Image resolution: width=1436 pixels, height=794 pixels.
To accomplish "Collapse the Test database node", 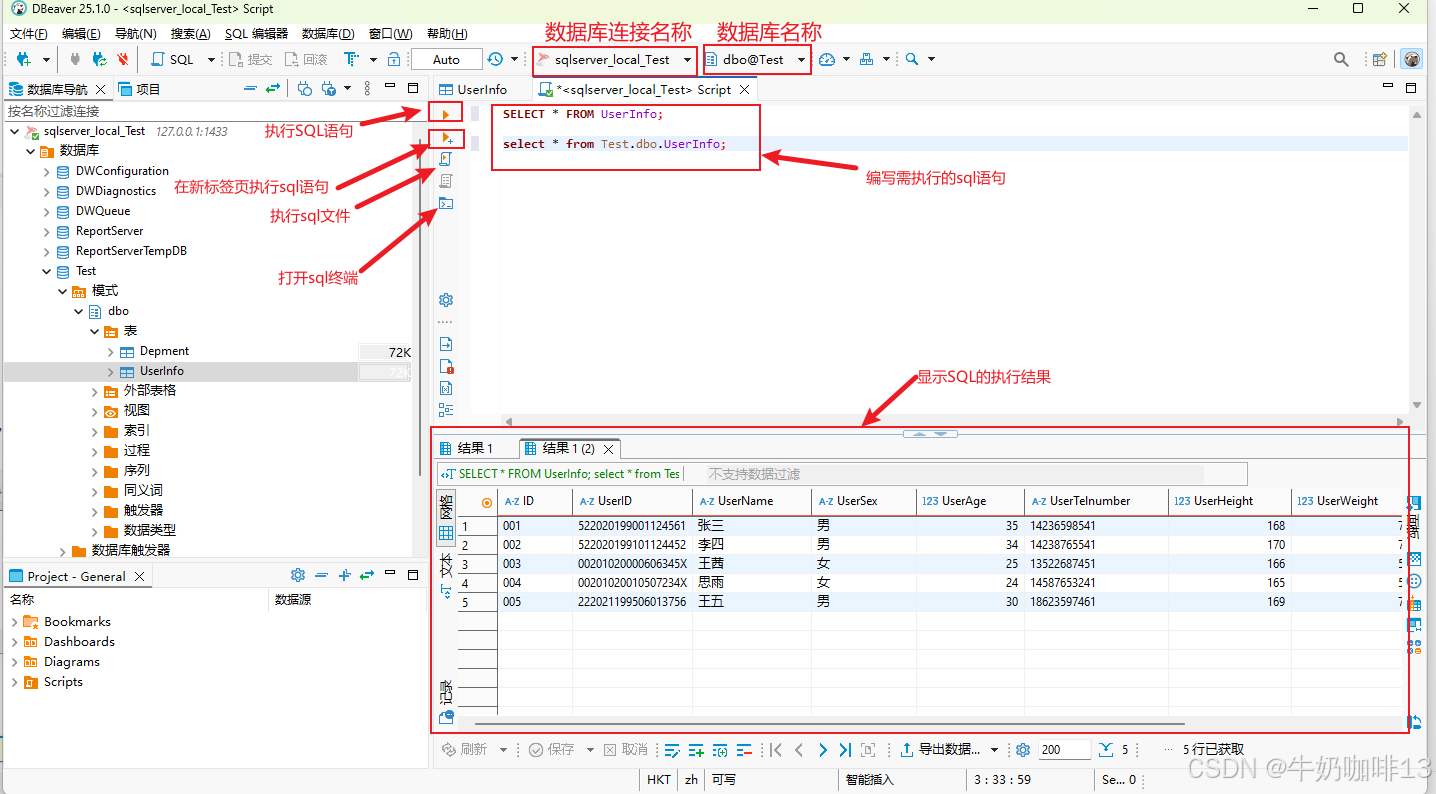I will 47,271.
